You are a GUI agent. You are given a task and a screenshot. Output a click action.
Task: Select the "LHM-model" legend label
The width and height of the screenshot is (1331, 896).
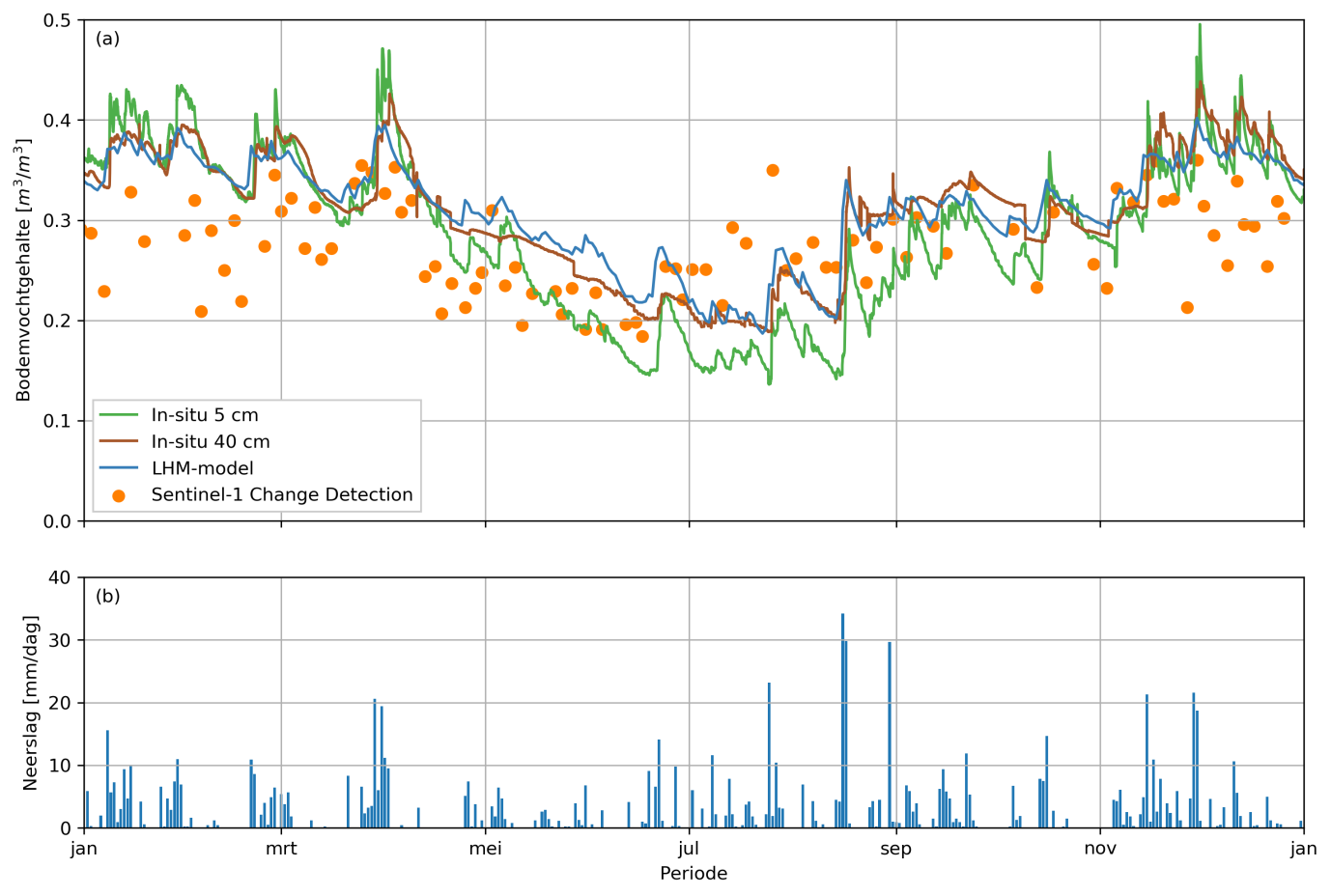(x=203, y=468)
